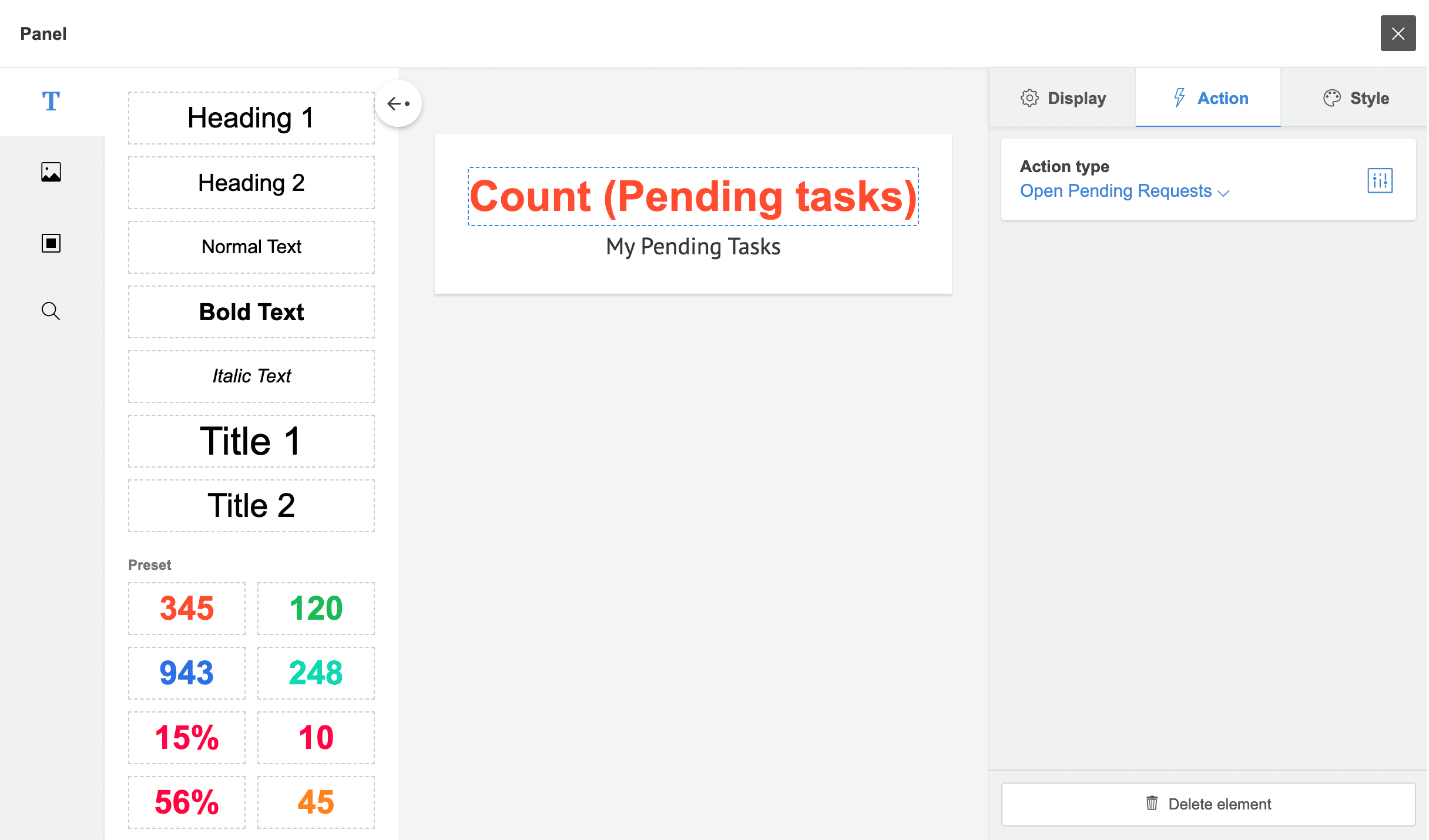Click the container block sidebar icon

point(51,243)
